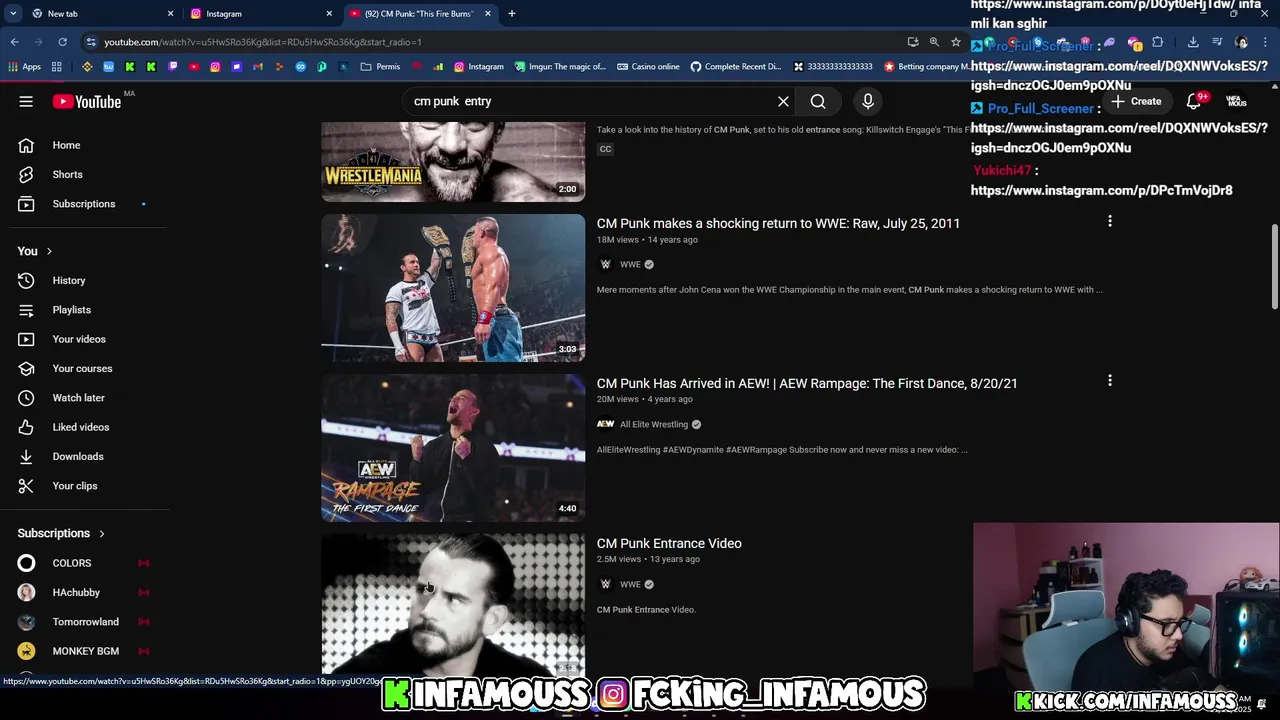The height and width of the screenshot is (720, 1280).
Task: Open the YouTube guide hamburger menu
Action: coord(26,101)
